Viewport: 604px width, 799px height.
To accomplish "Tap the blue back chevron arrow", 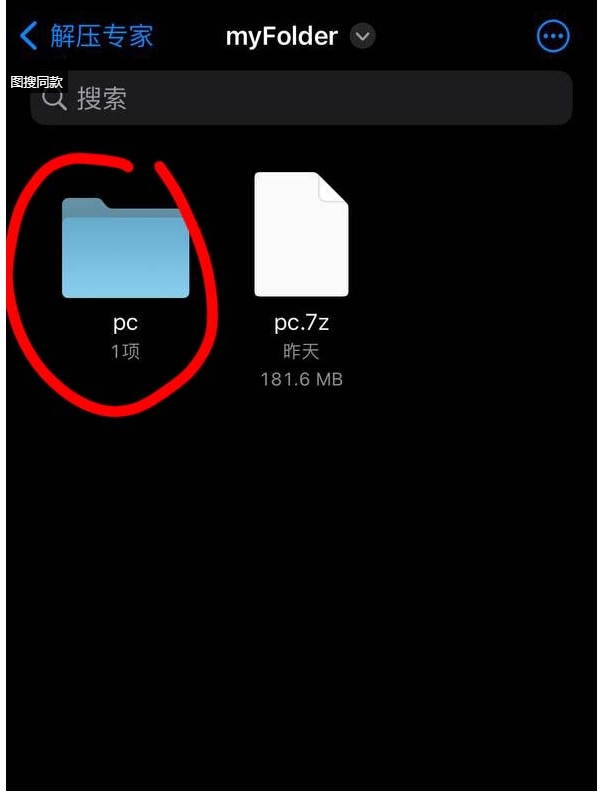I will pyautogui.click(x=28, y=36).
